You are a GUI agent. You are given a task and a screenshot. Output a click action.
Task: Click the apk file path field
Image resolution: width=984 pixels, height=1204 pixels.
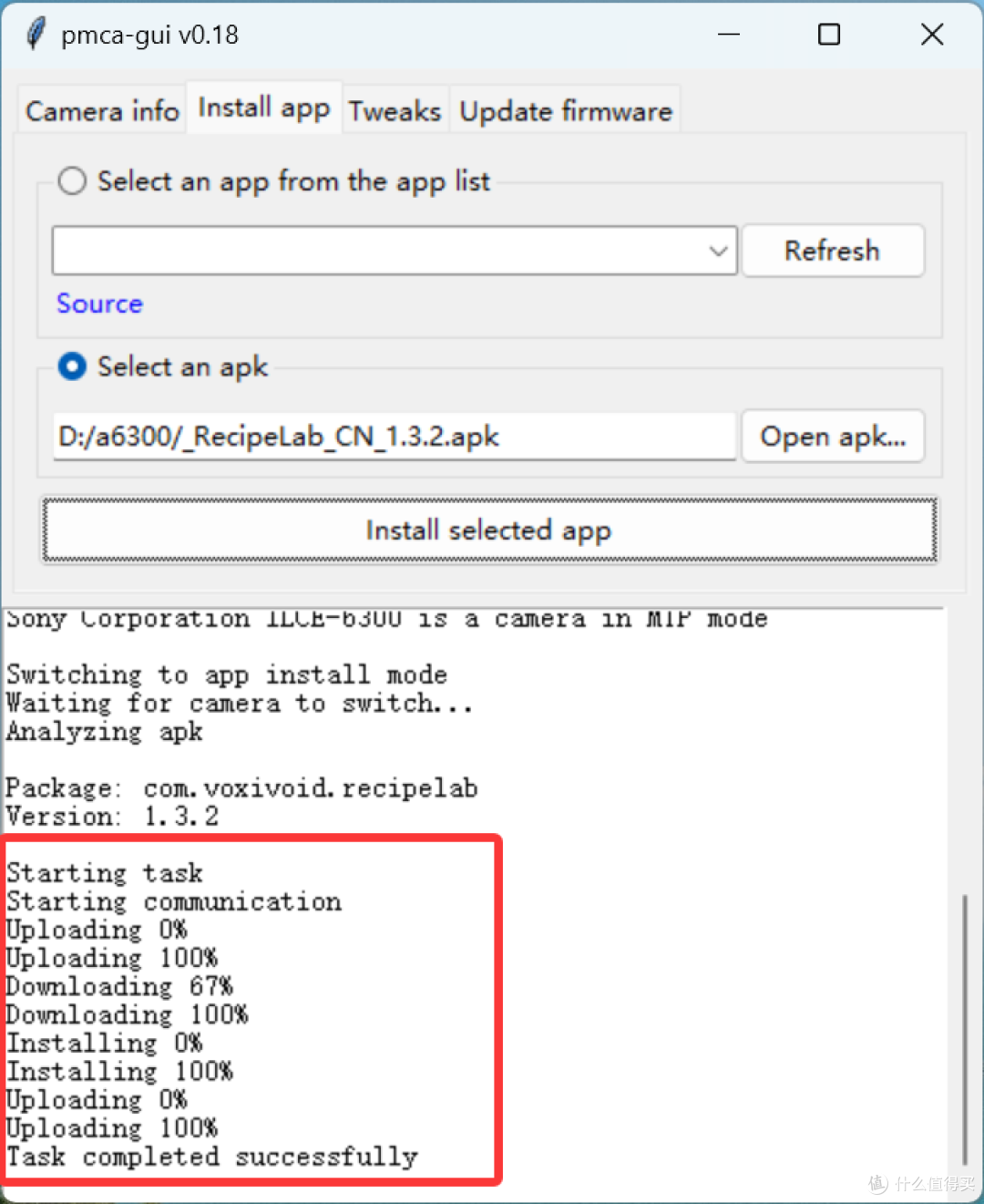[x=395, y=437]
